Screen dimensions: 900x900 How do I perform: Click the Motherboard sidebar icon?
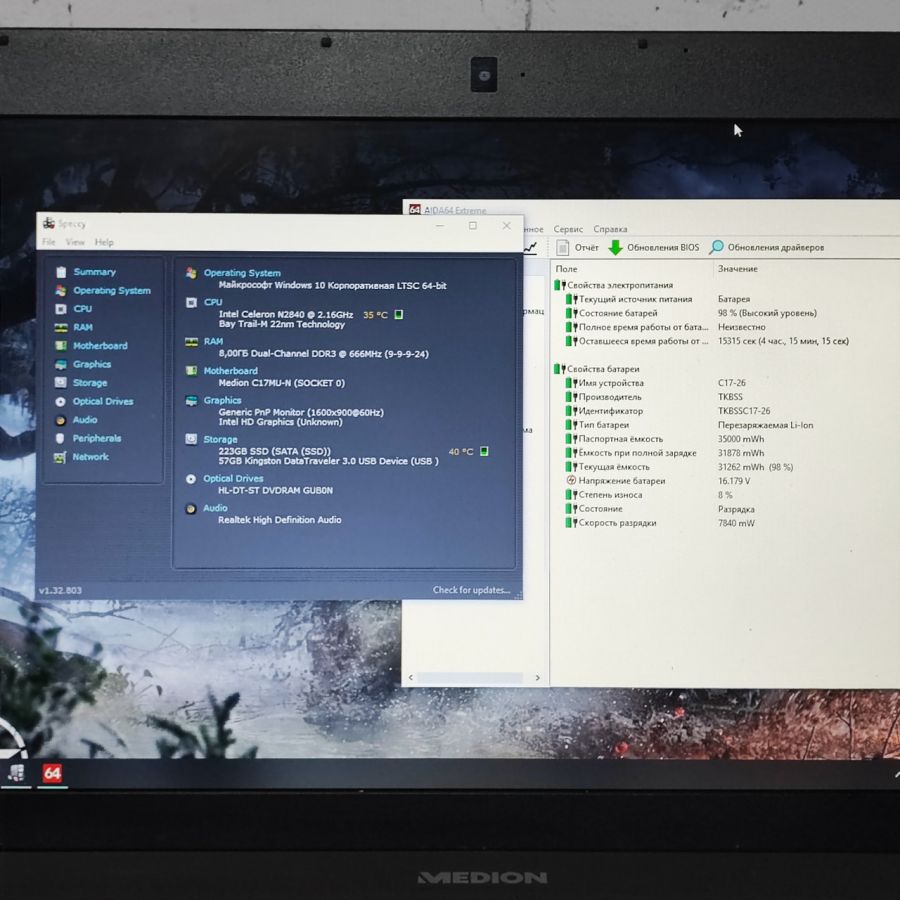point(60,346)
